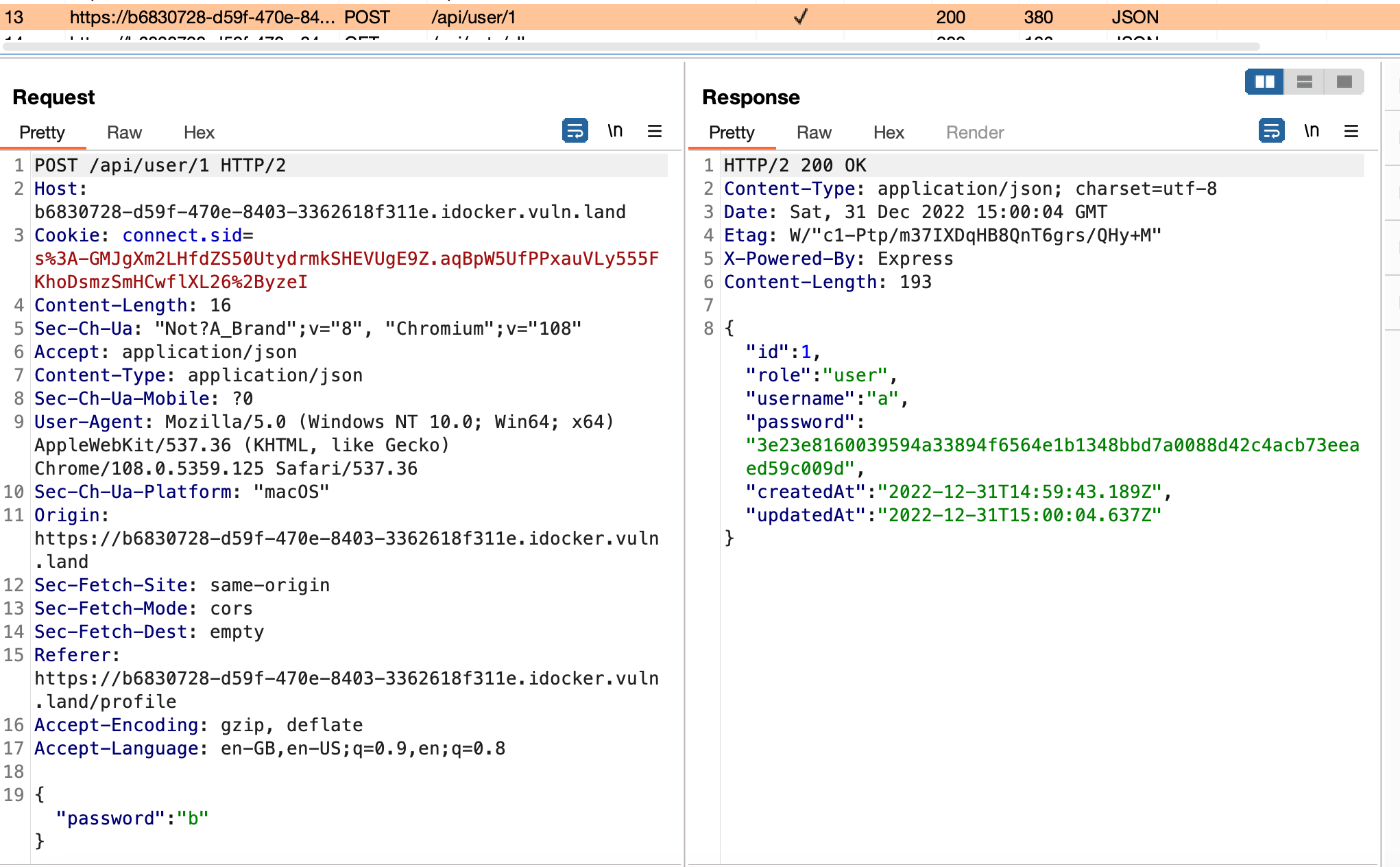Toggle word wrap icon in Request panel

point(575,130)
